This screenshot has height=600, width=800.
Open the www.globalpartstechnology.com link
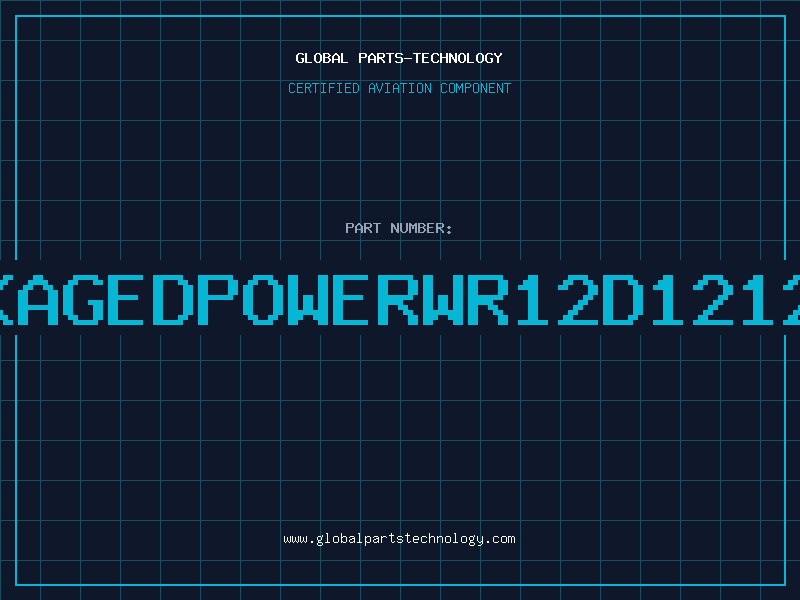click(x=399, y=539)
